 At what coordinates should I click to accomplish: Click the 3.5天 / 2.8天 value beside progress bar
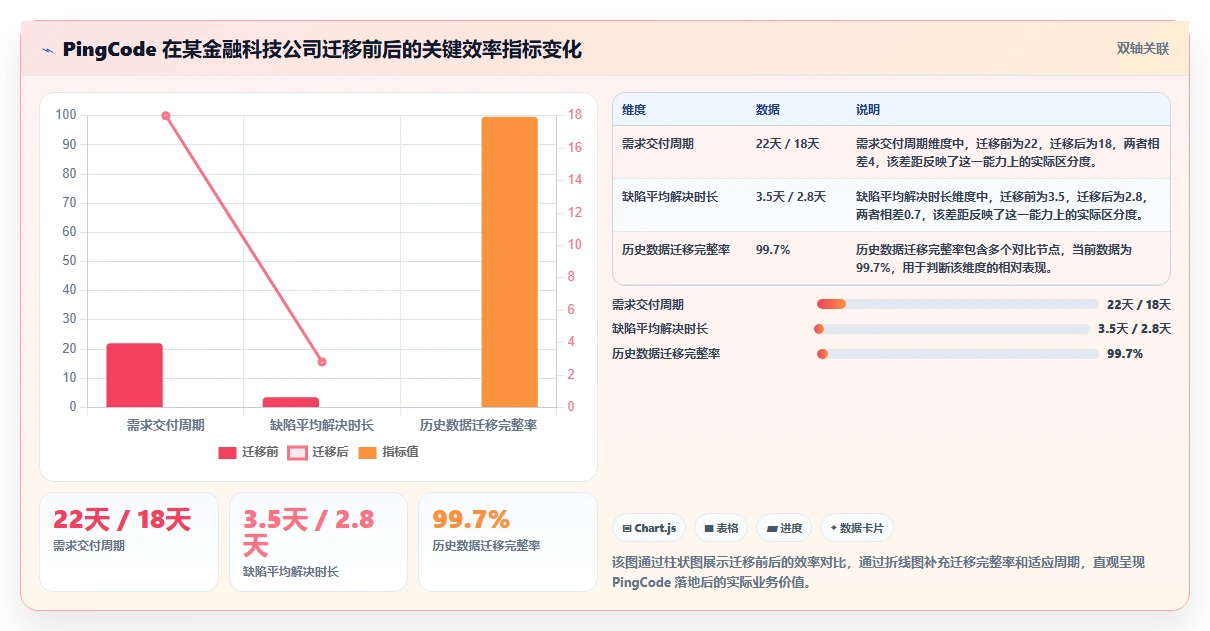(1134, 329)
